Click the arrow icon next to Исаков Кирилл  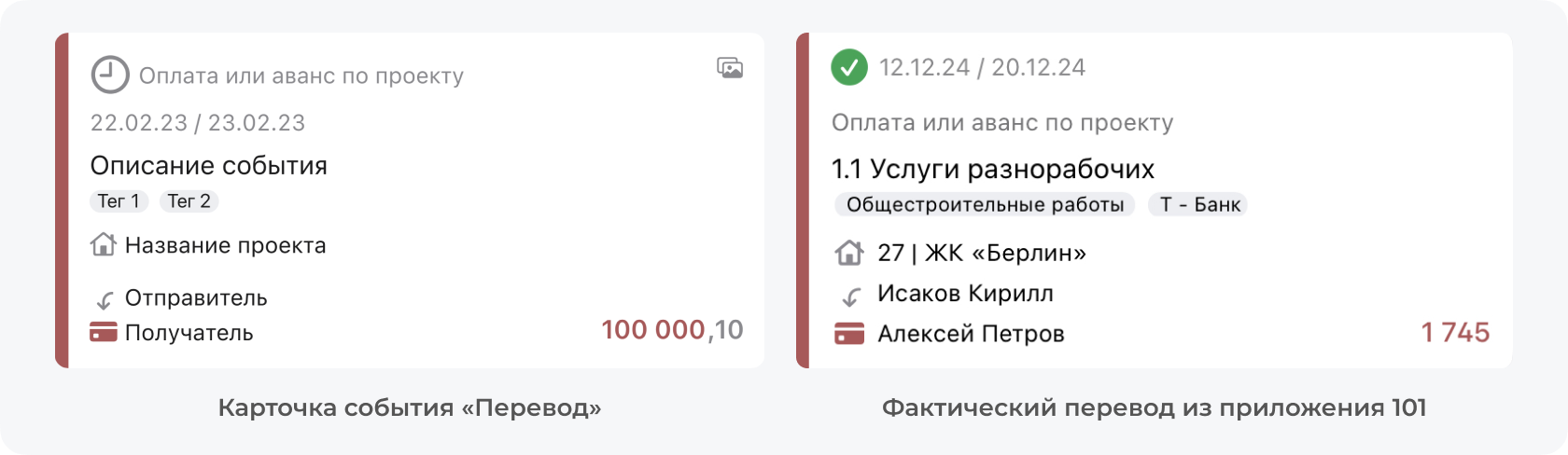(x=850, y=296)
